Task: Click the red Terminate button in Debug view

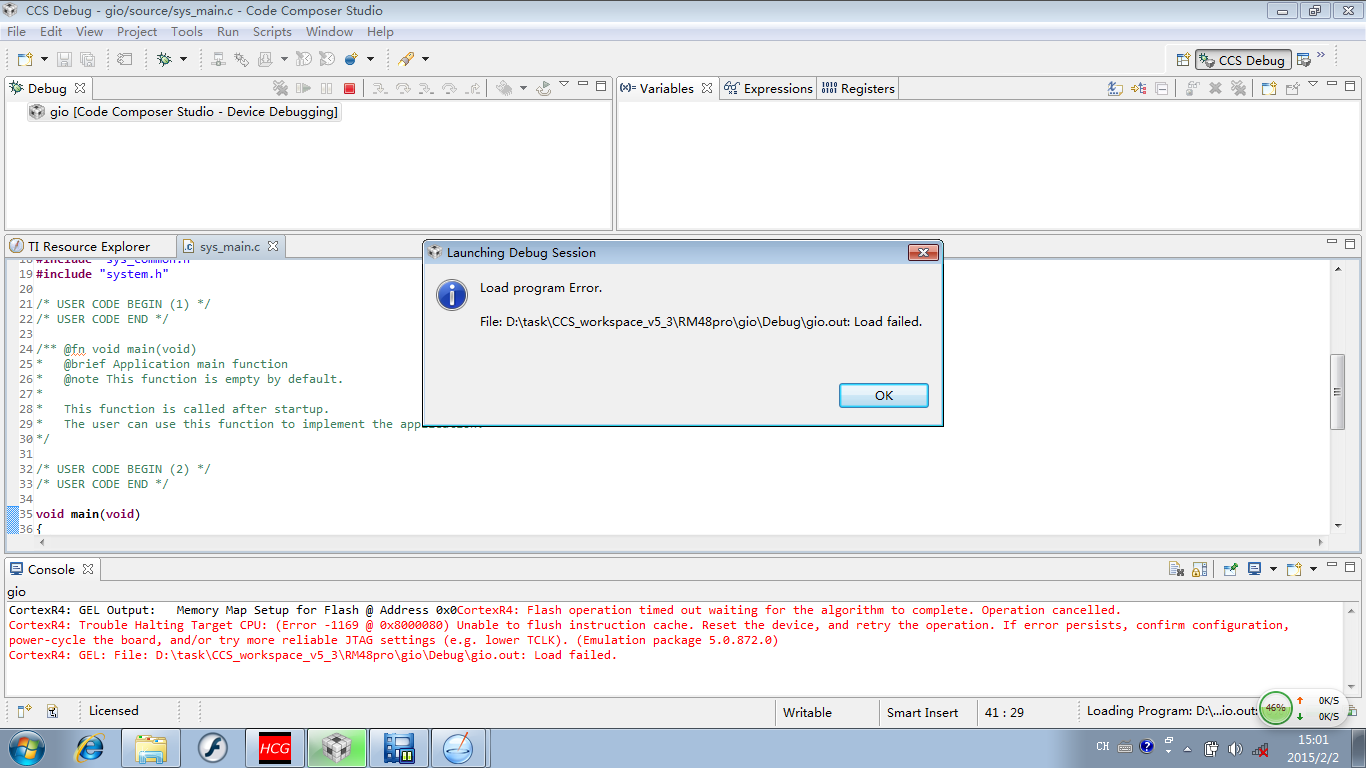Action: point(349,88)
